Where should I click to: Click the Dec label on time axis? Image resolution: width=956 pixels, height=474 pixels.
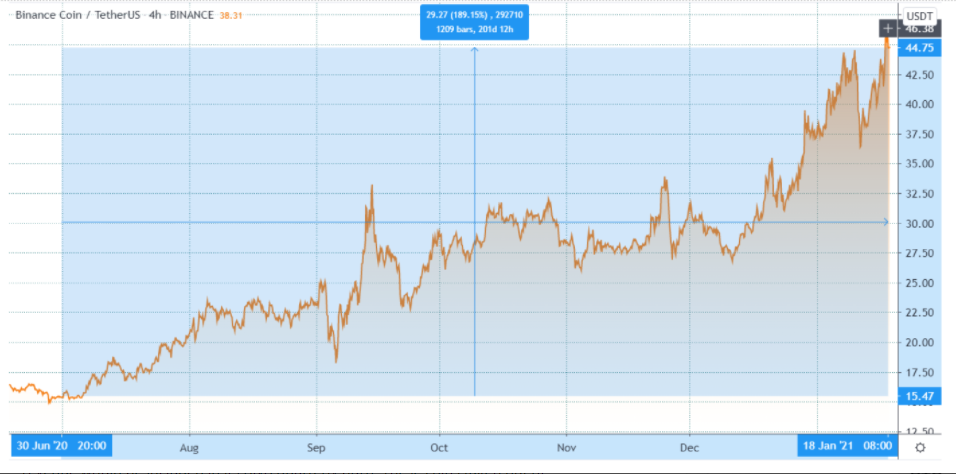pos(689,446)
